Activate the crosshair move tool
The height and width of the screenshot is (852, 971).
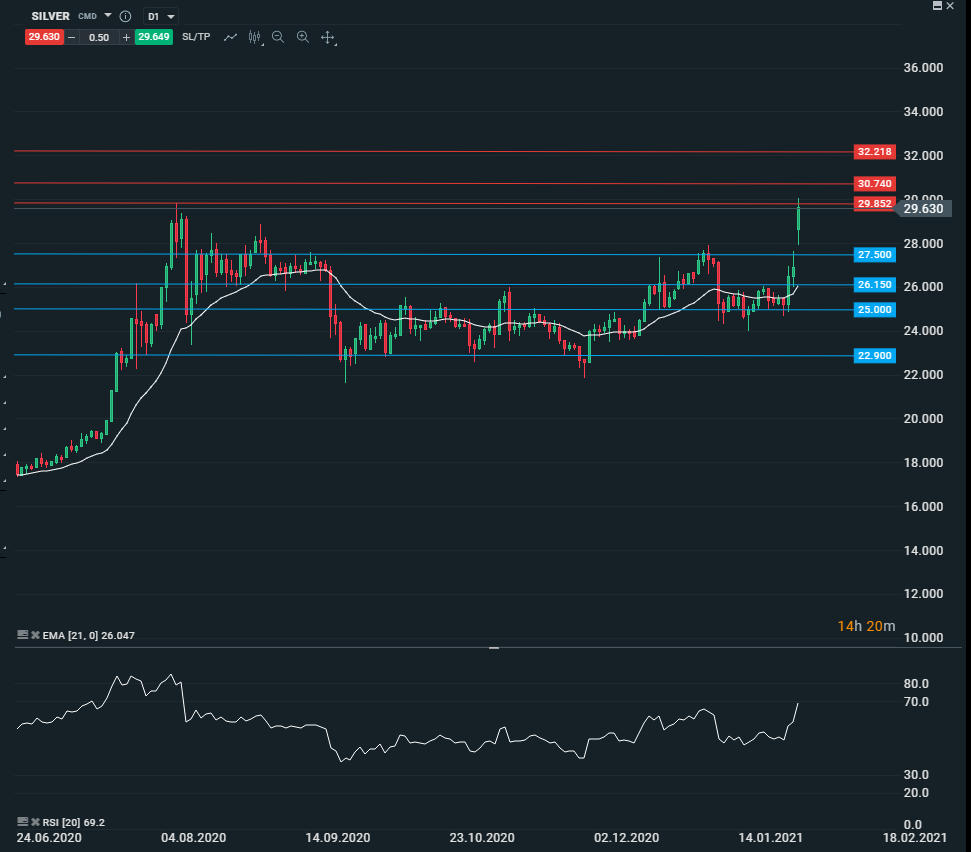tap(327, 37)
